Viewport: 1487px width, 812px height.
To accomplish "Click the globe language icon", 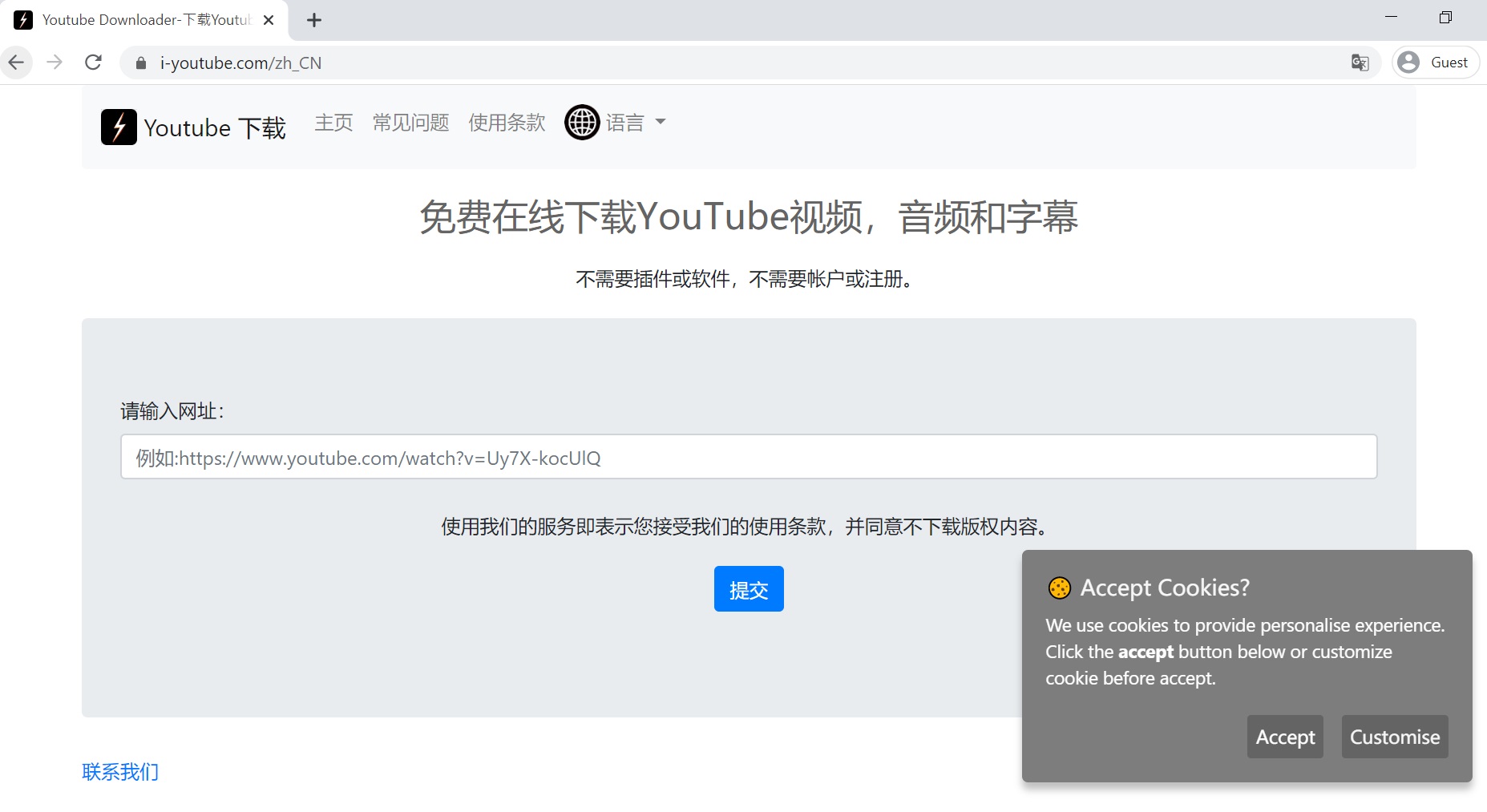I will pyautogui.click(x=582, y=123).
